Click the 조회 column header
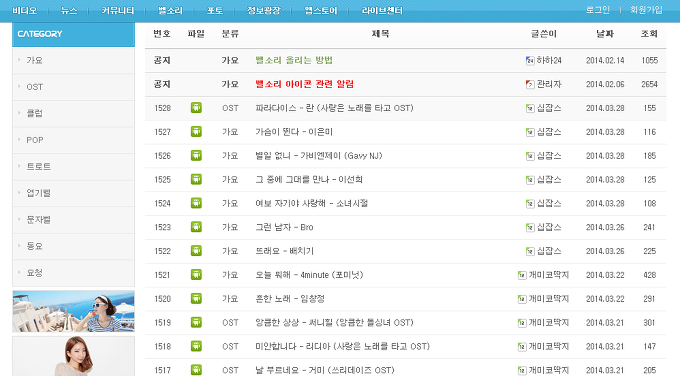Screen dimensions: 680x376 click(x=649, y=33)
